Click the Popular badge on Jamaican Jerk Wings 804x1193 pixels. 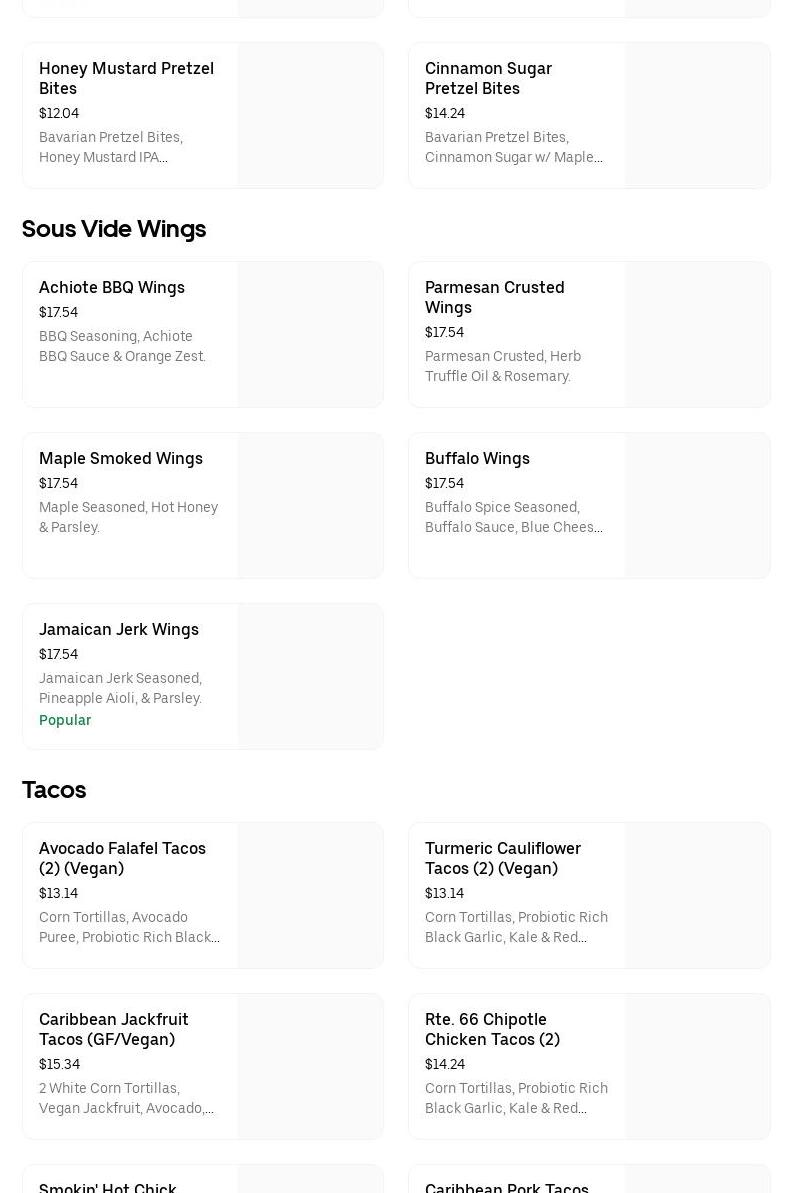65,720
